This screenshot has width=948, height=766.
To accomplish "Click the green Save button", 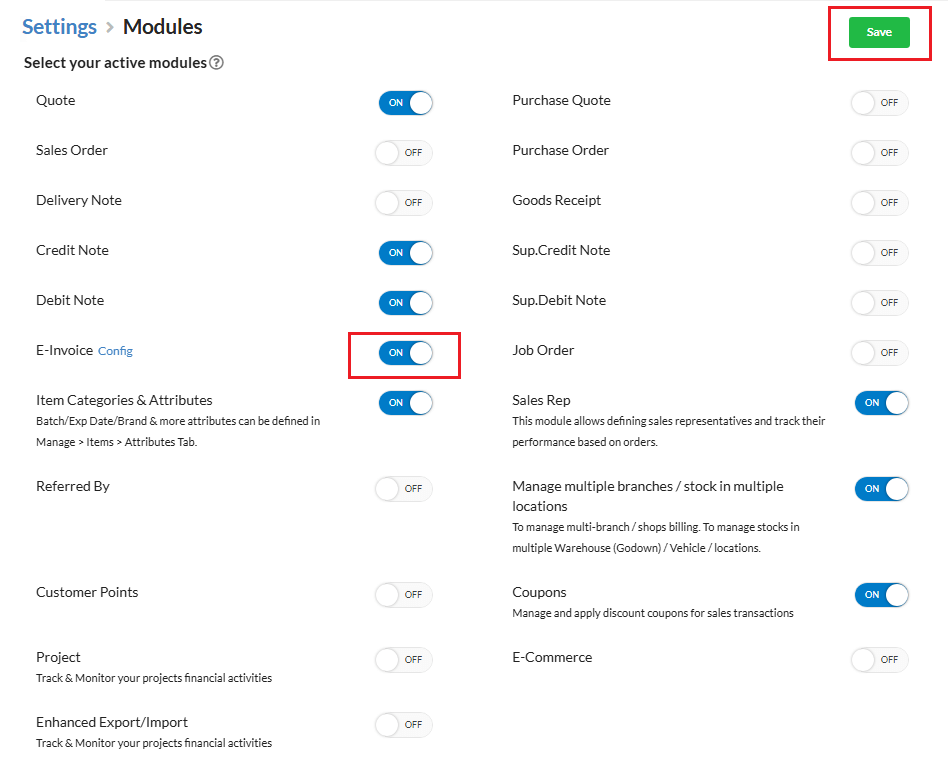I will click(x=879, y=32).
